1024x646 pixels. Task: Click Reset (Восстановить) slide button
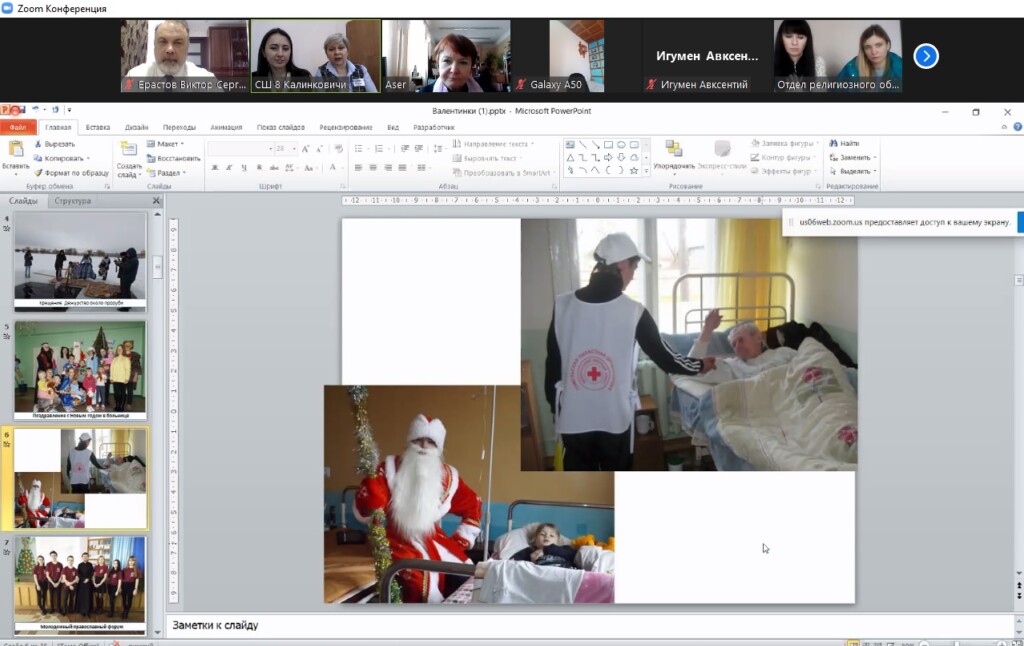[x=173, y=158]
